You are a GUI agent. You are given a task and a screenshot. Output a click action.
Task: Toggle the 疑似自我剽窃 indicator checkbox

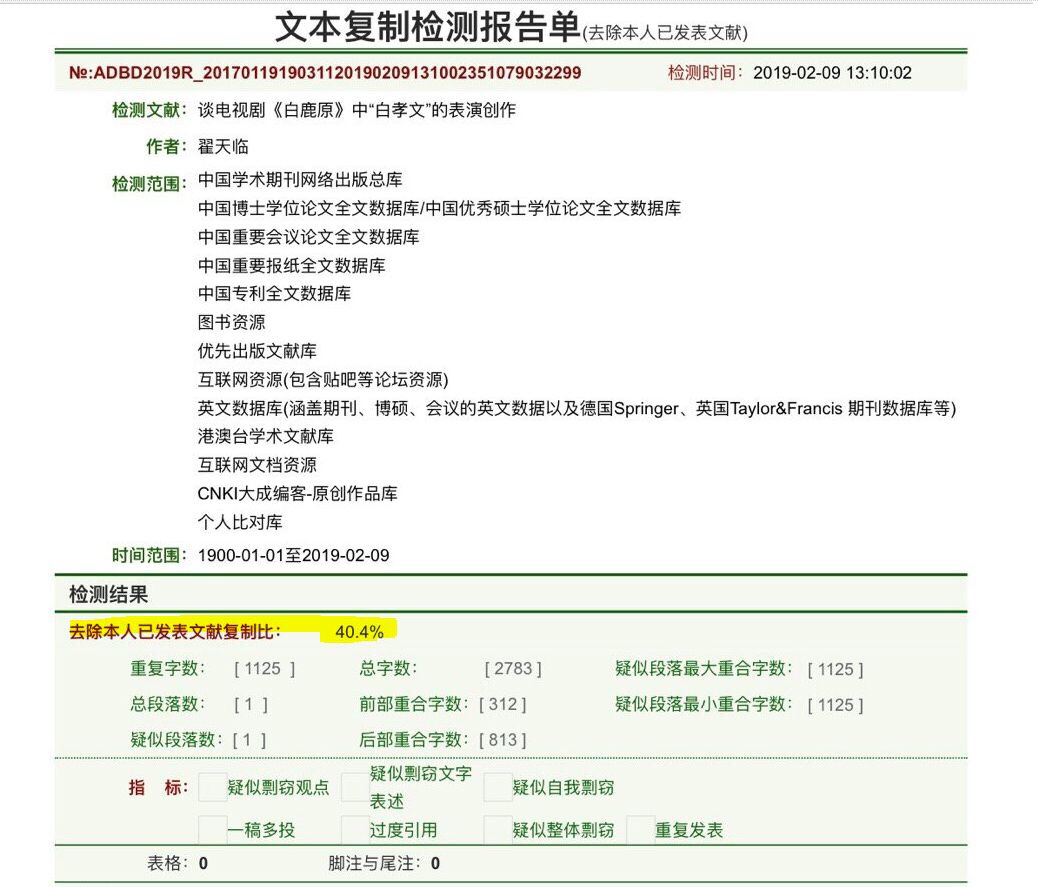click(498, 787)
